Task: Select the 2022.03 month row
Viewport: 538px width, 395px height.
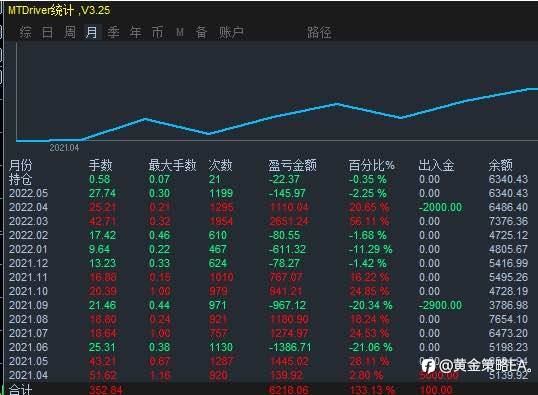Action: [x=268, y=221]
